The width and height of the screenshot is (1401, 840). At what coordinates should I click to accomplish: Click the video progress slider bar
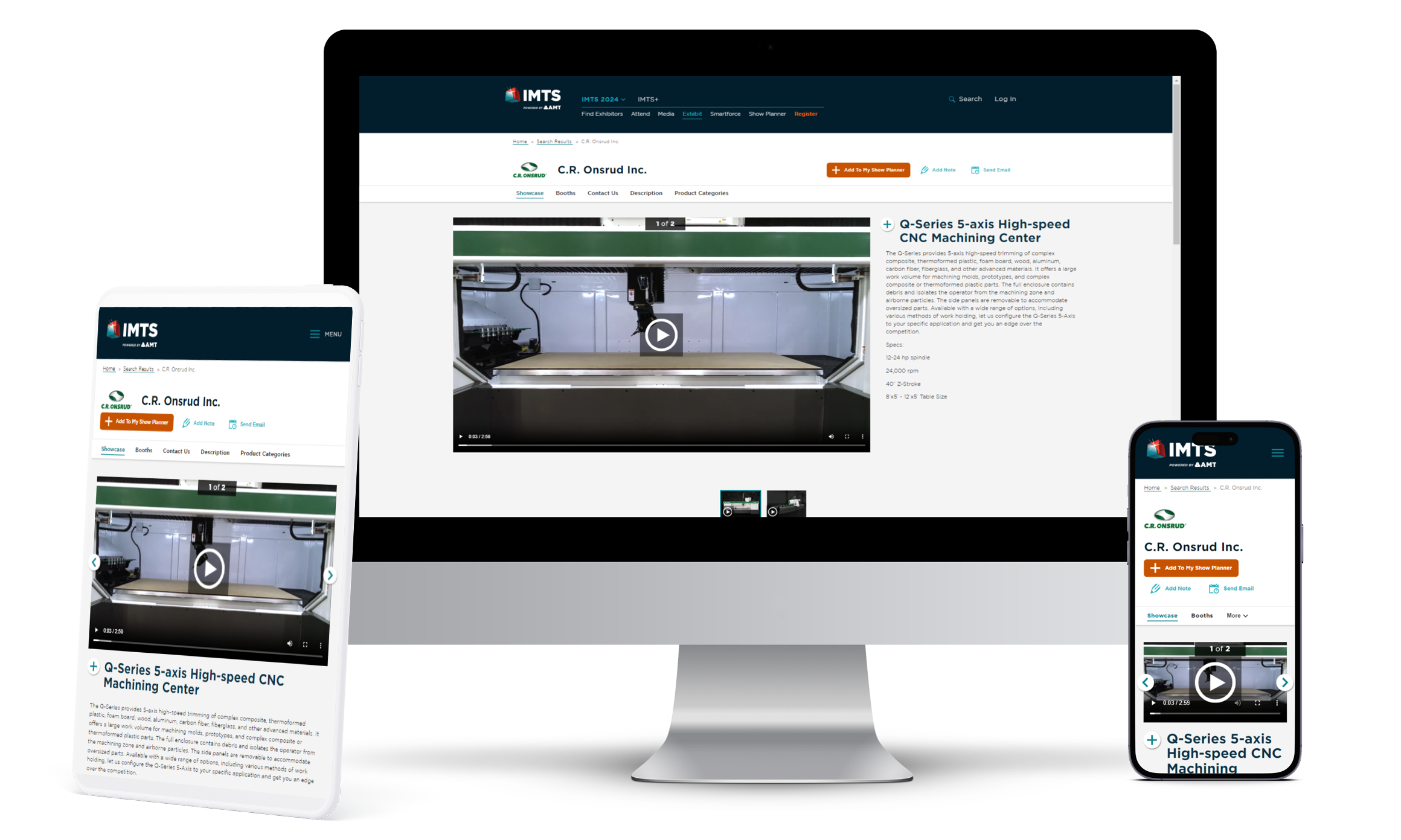point(662,448)
